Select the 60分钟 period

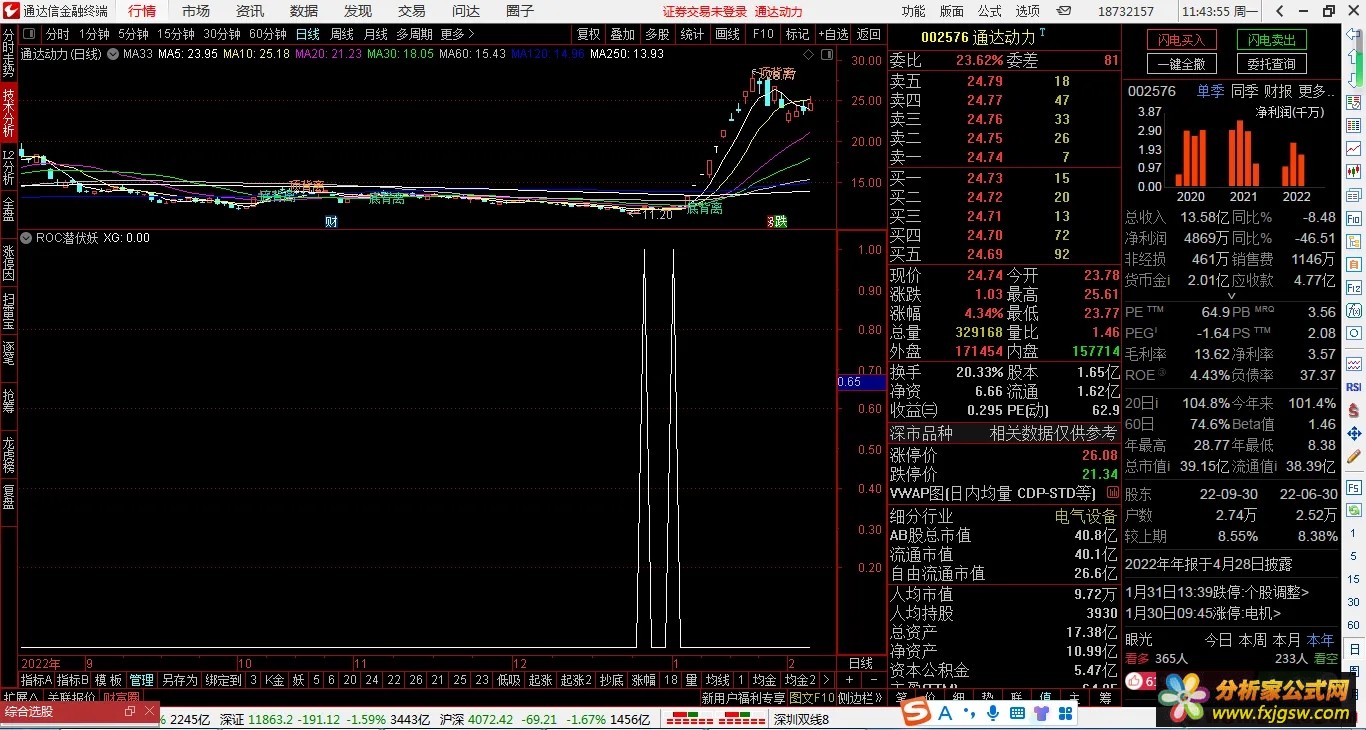coord(268,34)
